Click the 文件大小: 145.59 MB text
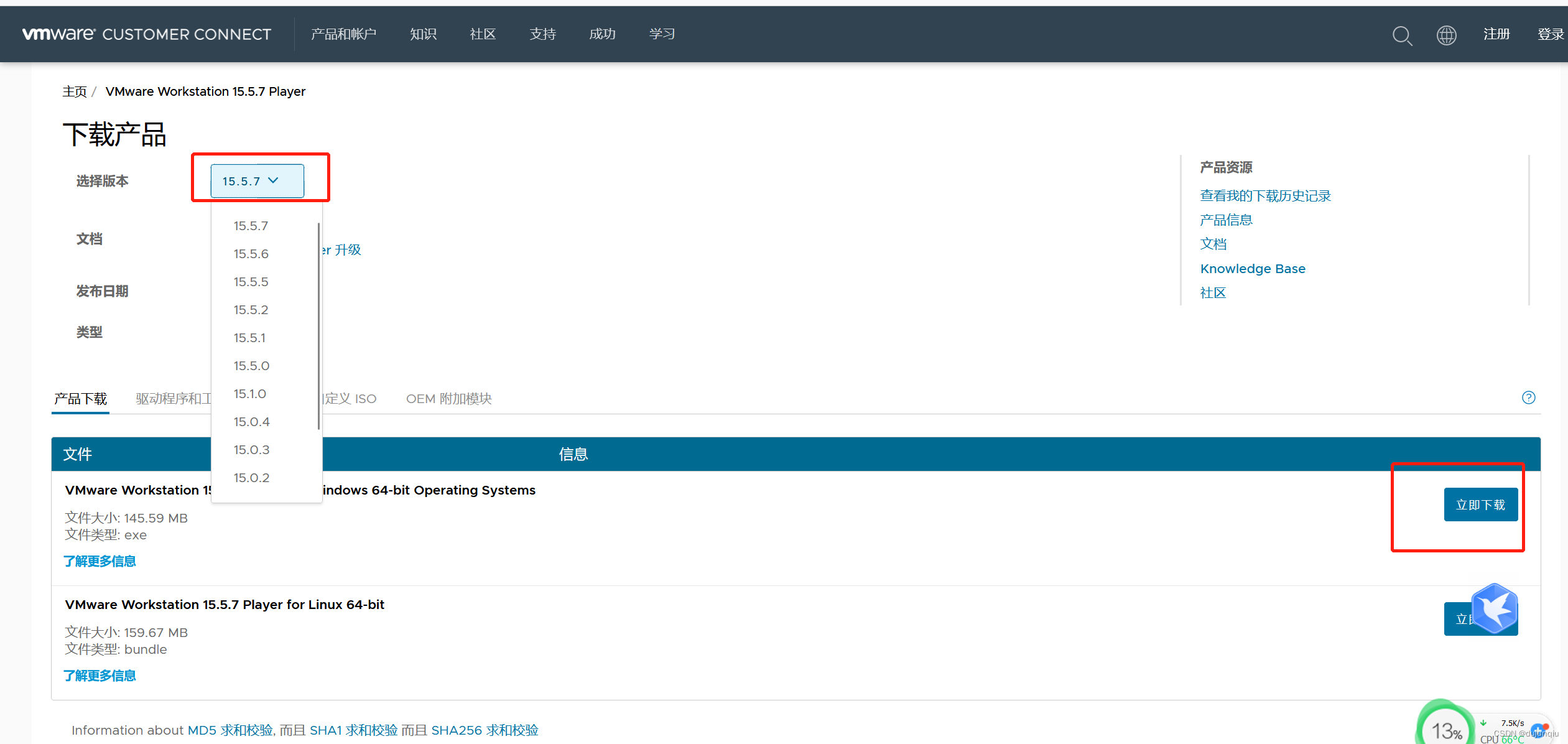Image resolution: width=1568 pixels, height=744 pixels. (126, 518)
